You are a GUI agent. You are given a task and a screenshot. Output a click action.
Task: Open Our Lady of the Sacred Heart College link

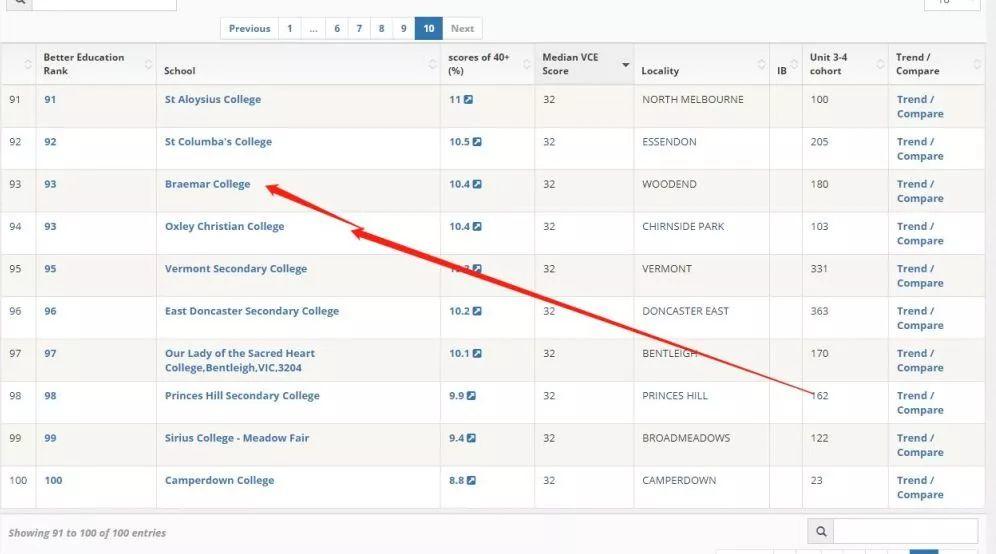click(239, 361)
